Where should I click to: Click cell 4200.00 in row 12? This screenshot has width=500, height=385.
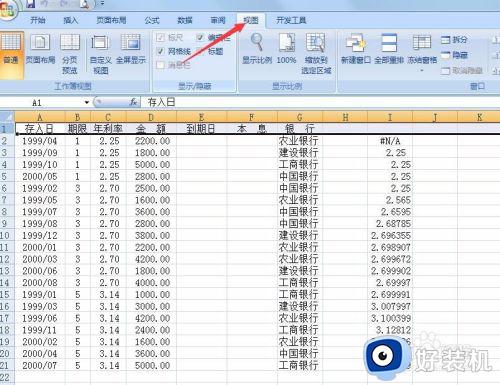tap(151, 259)
